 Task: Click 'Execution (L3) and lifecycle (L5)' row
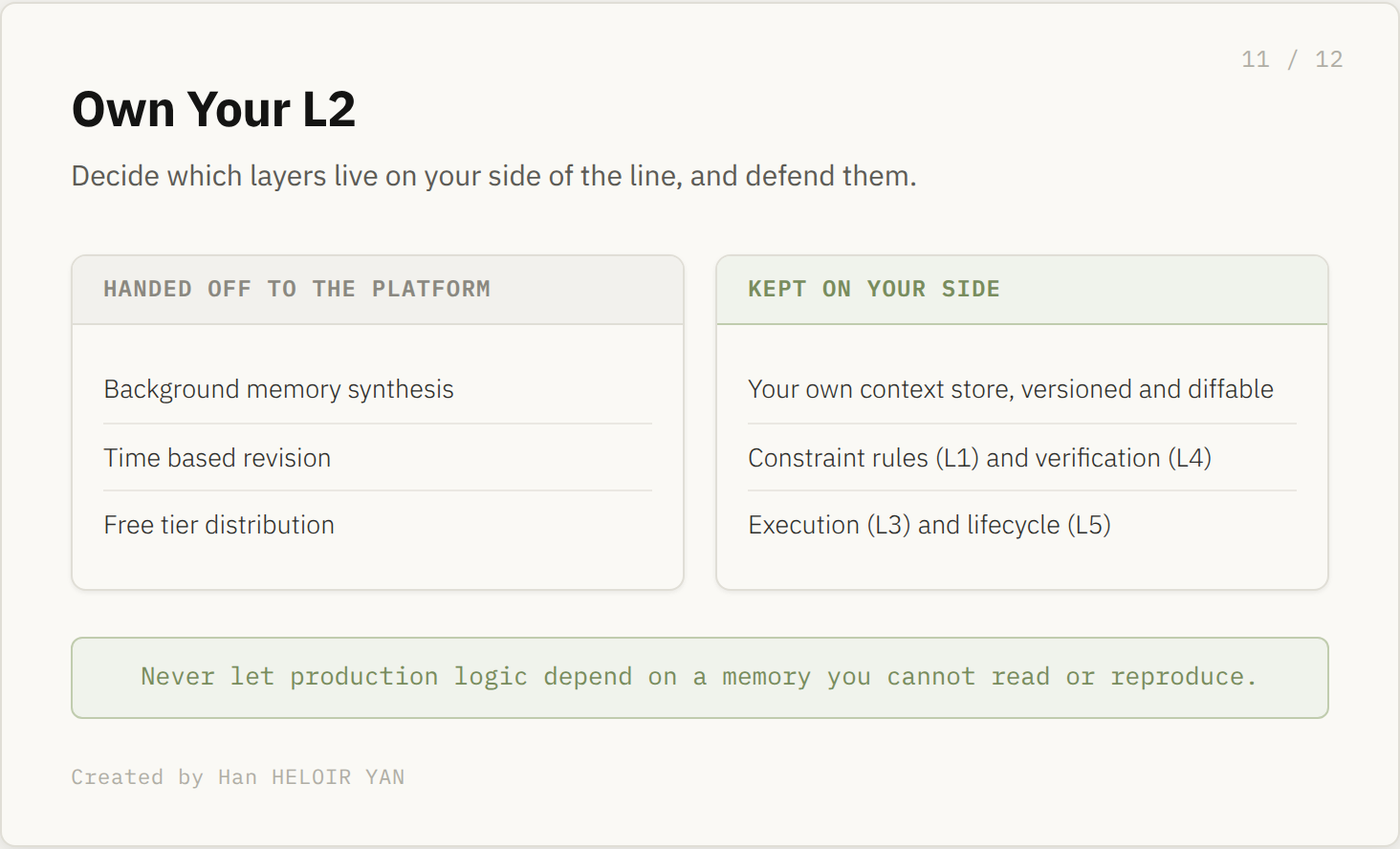tap(1022, 525)
